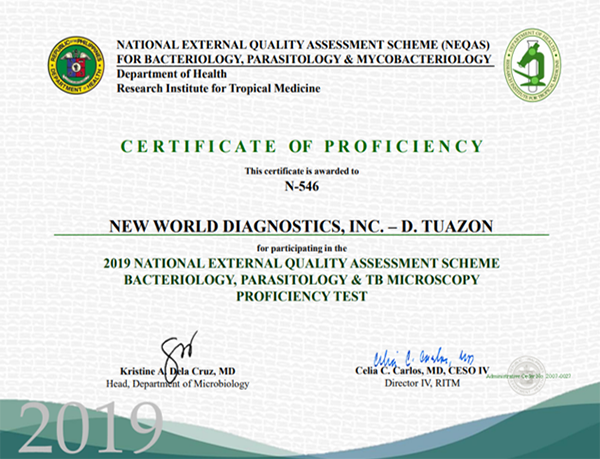Click the Department of Health seal logo
This screenshot has height=459, width=600.
(x=77, y=65)
